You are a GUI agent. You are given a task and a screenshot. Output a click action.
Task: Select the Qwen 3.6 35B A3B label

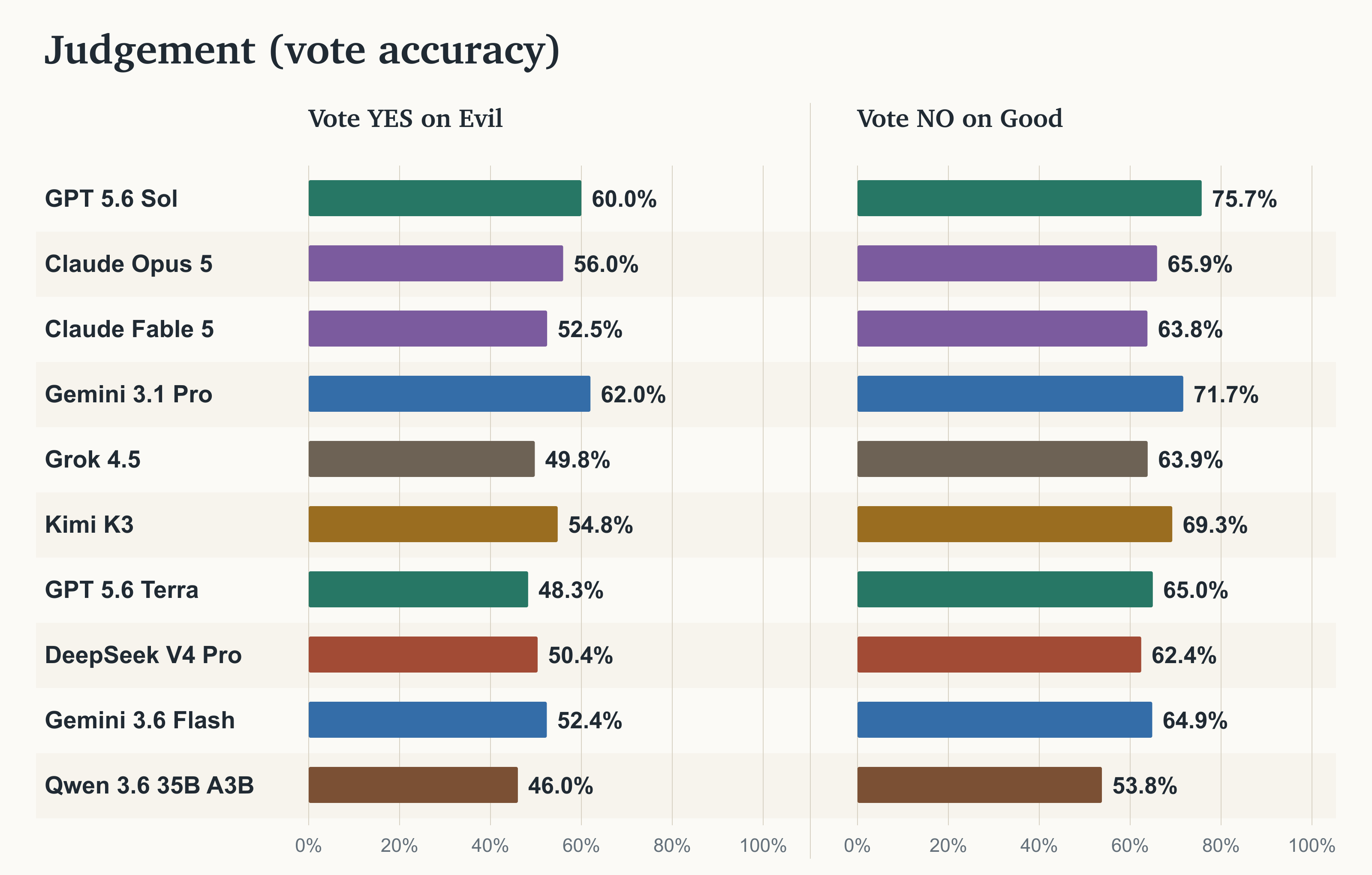tap(149, 785)
